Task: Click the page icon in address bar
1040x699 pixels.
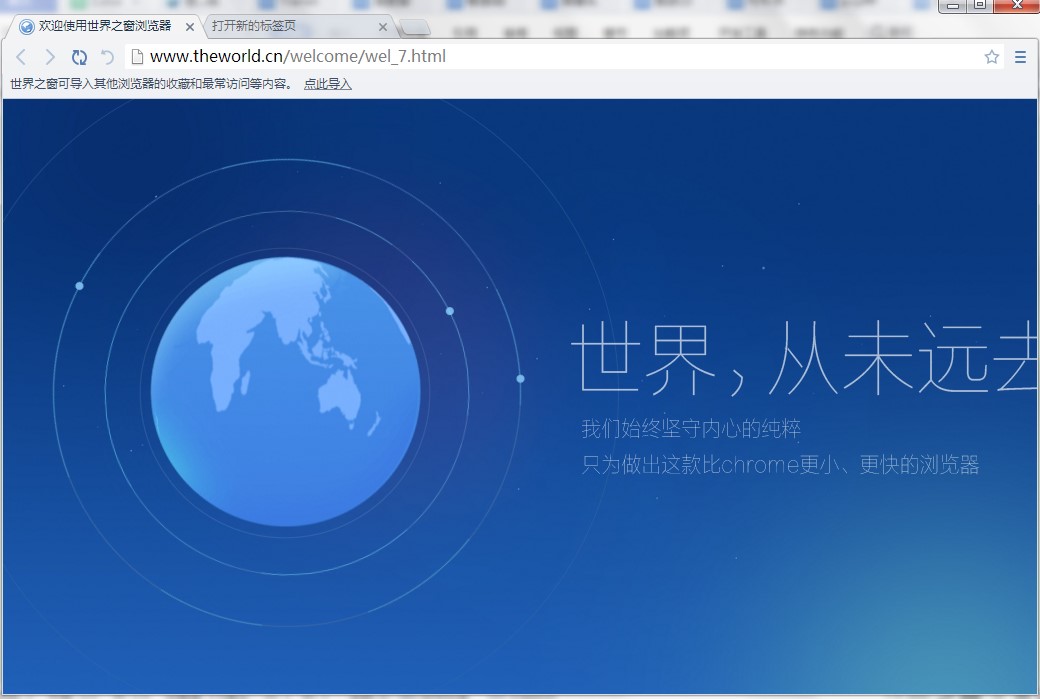Action: coord(137,57)
